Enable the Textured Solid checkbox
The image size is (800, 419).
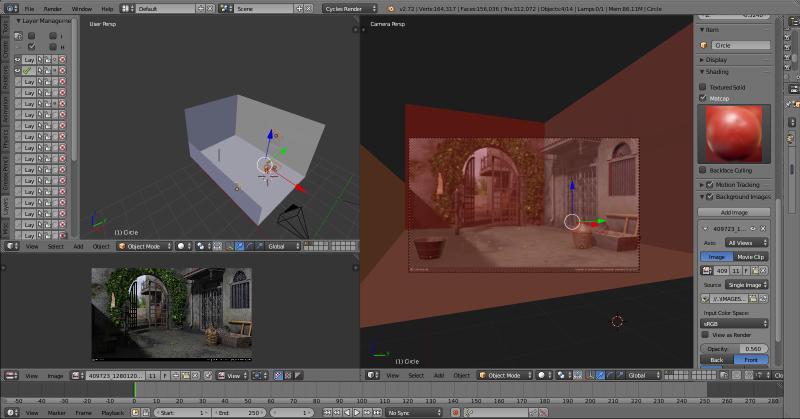tap(702, 86)
